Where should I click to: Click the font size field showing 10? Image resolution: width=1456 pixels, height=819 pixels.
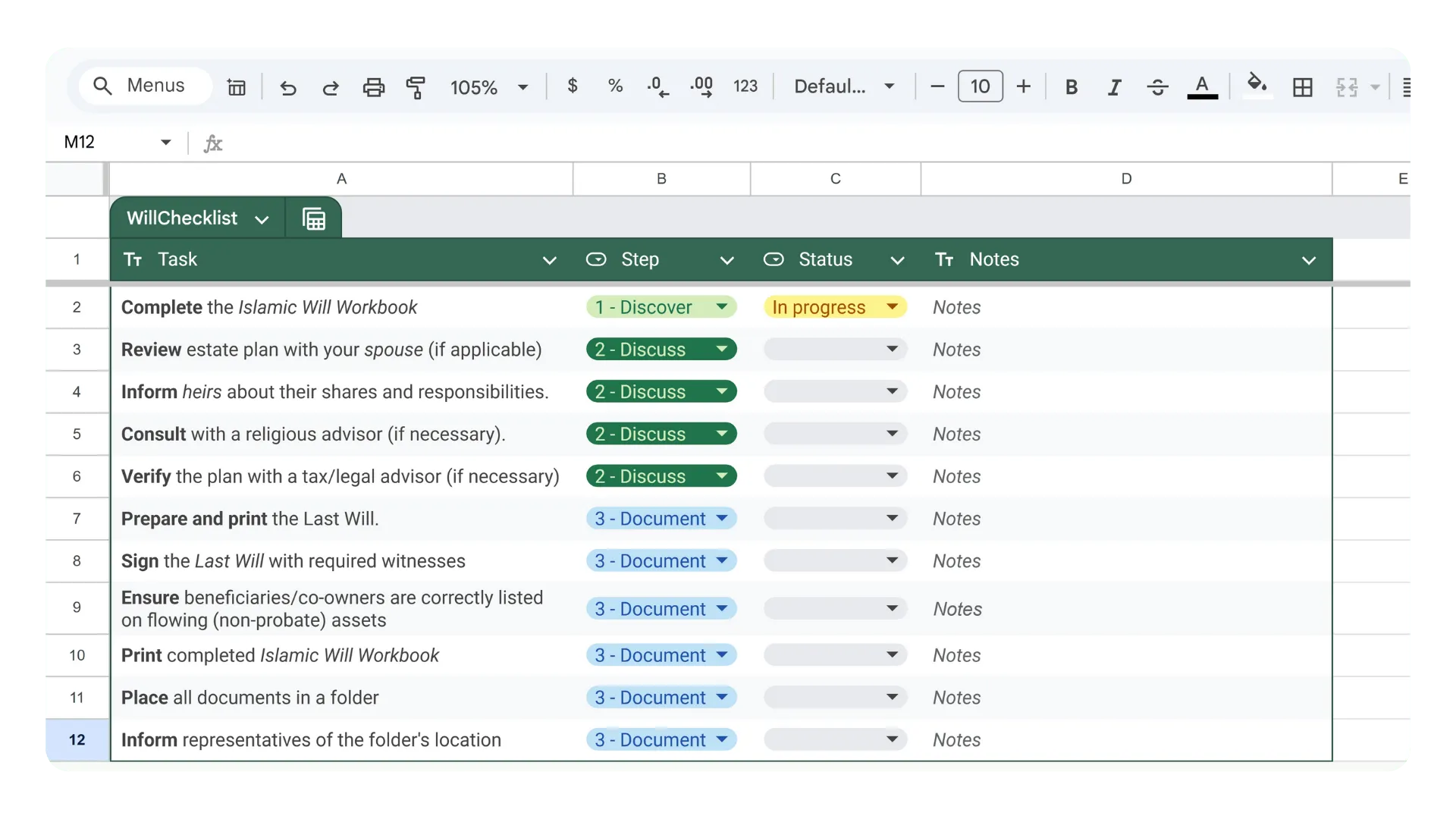click(x=981, y=86)
